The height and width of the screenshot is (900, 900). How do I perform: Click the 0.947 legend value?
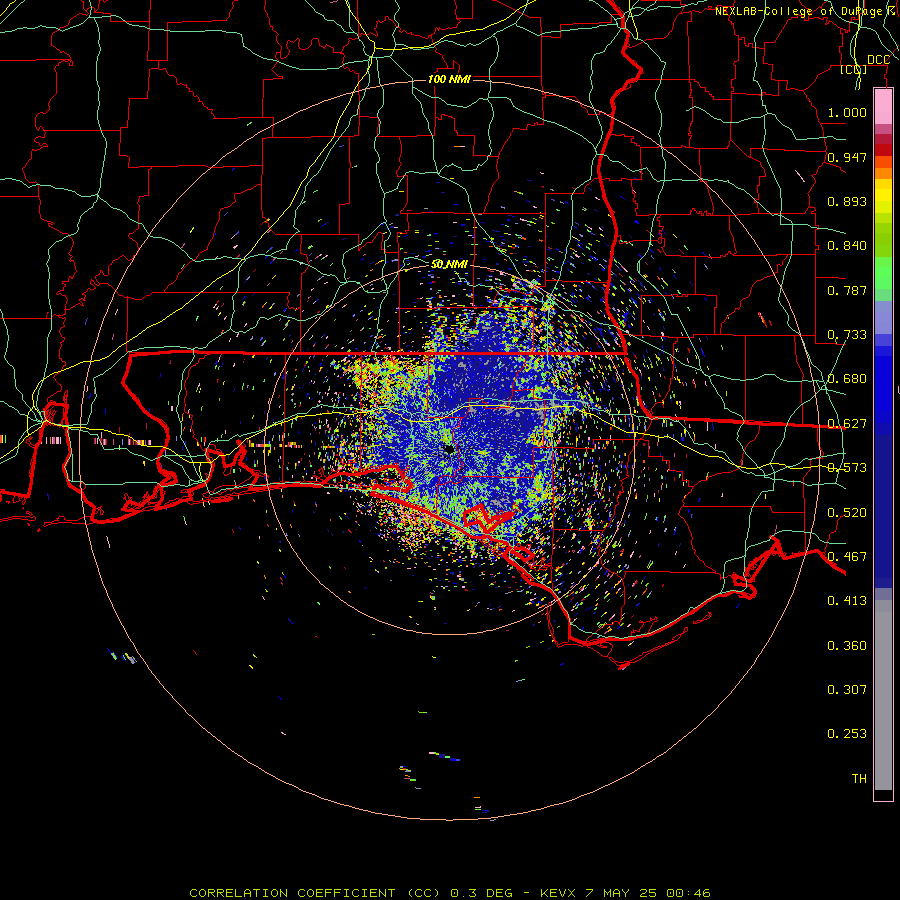tap(847, 157)
